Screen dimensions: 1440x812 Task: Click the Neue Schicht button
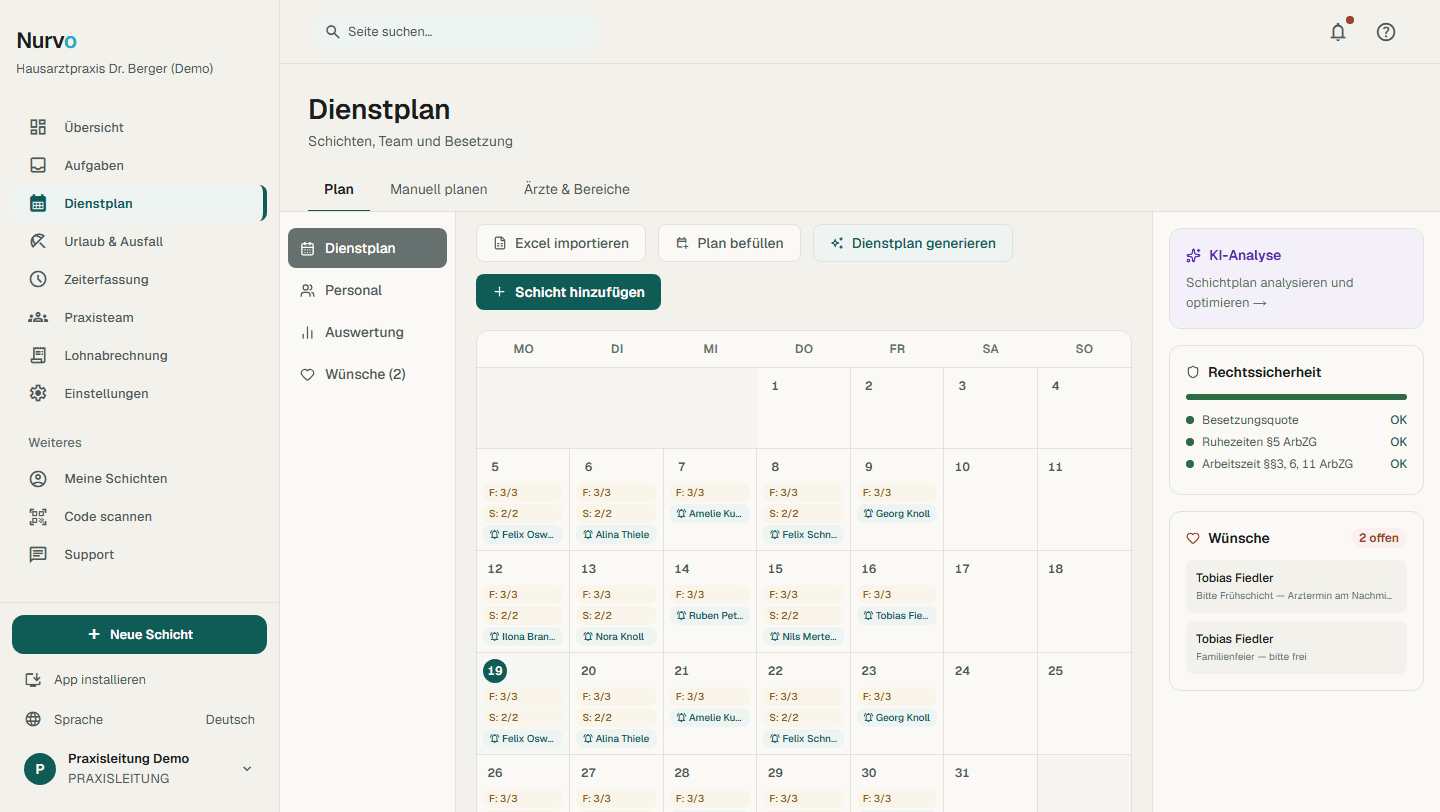(x=139, y=634)
